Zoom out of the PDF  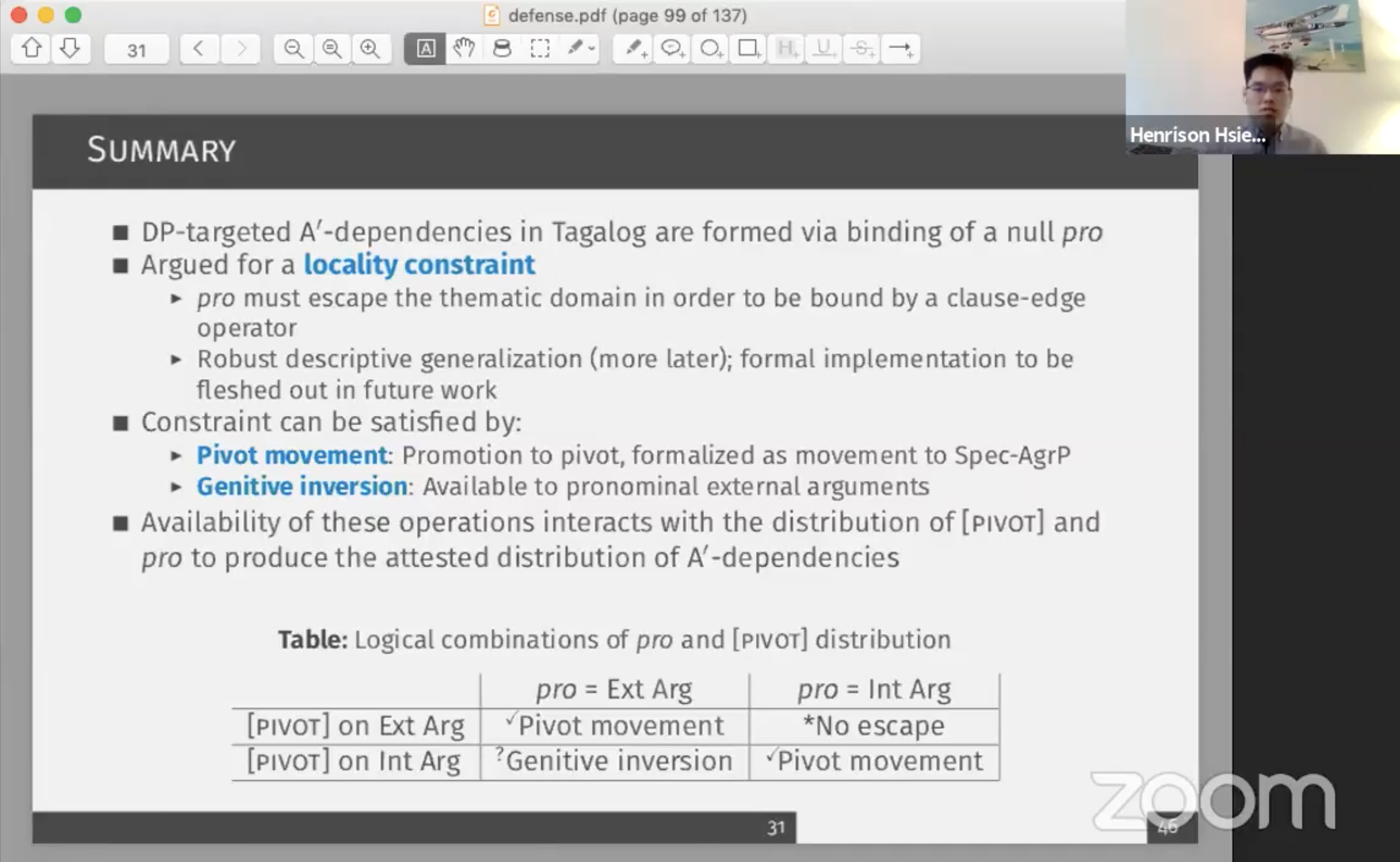(294, 48)
